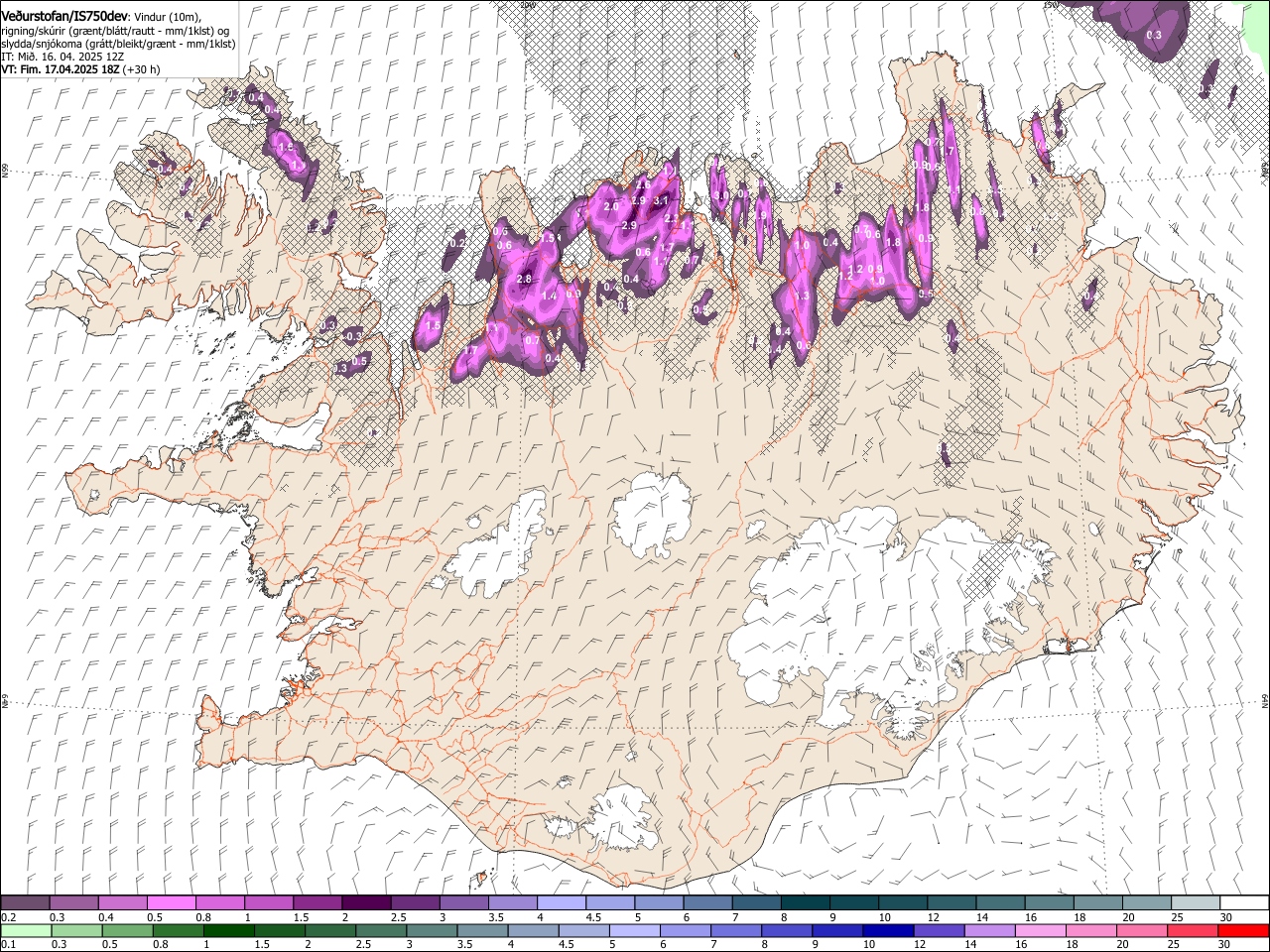Click the 4.5 periwinkle snow-scale swatch
This screenshot has height=952, width=1270.
(x=610, y=902)
